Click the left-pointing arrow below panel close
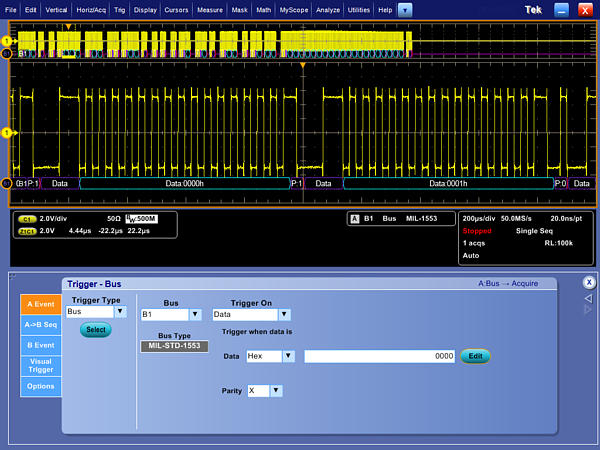 point(589,297)
